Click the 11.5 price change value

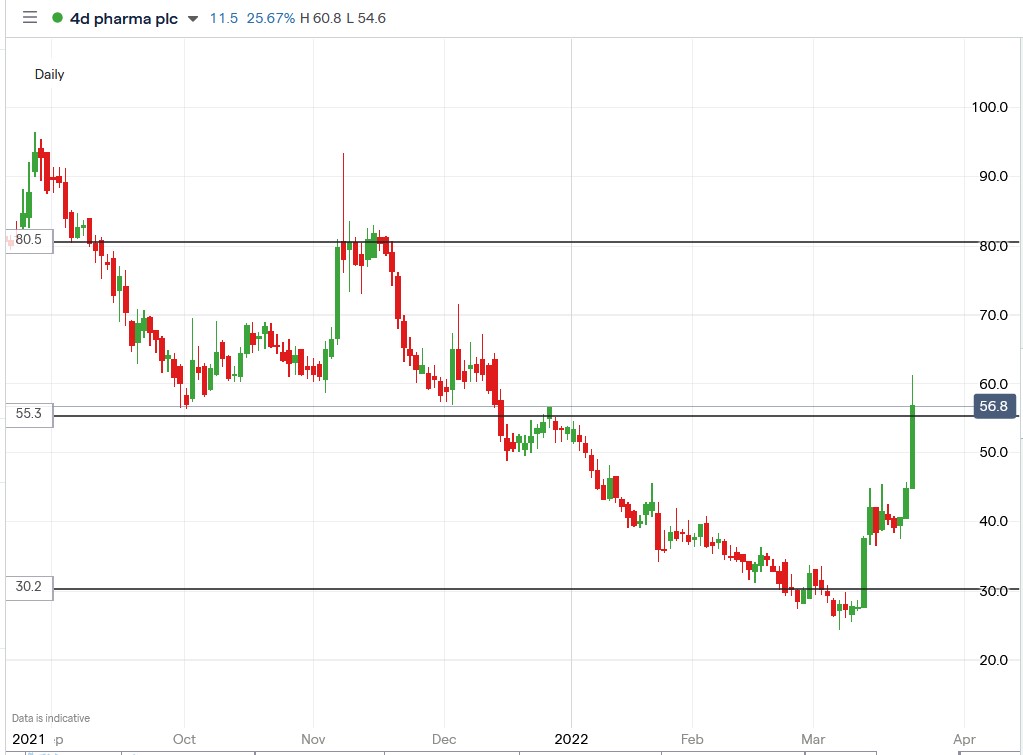point(222,18)
